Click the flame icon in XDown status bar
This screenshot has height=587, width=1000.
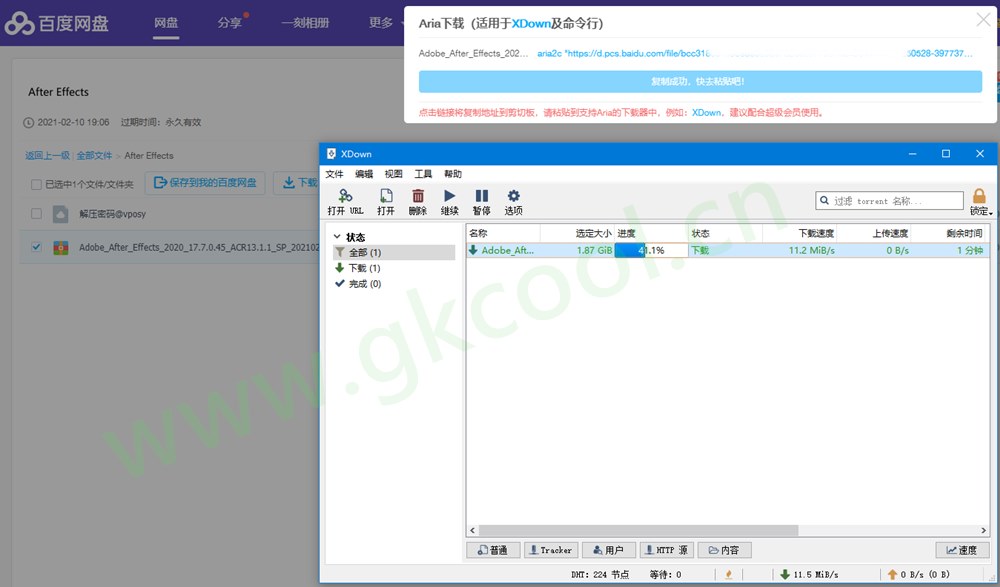tap(728, 574)
